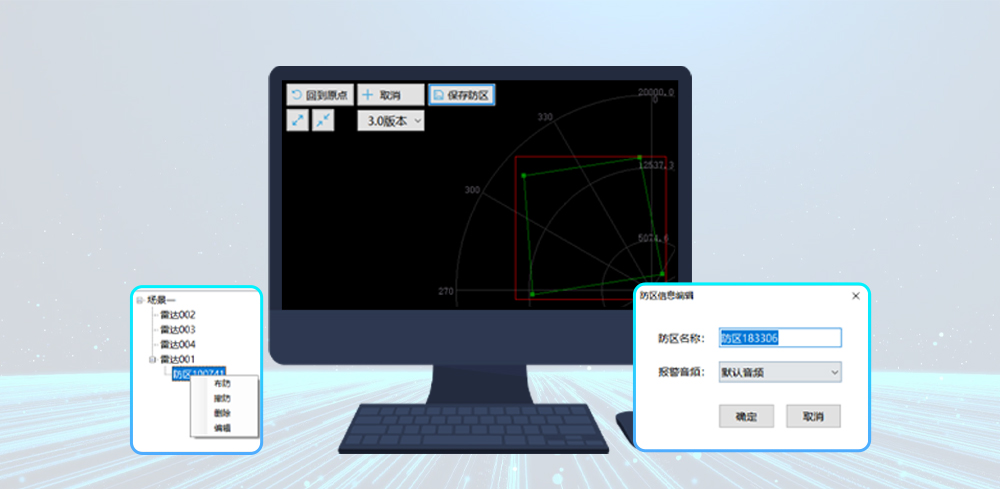The width and height of the screenshot is (1000, 489).
Task: Choose 布防 from the context menu
Action: pos(222,384)
